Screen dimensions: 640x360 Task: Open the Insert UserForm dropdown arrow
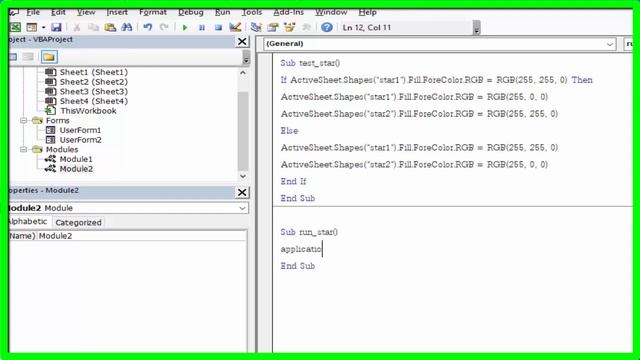43,27
